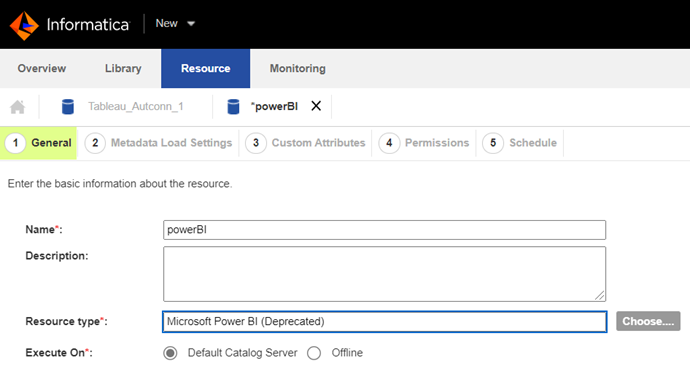Click the Choose... button
This screenshot has width=690, height=371.
tap(648, 321)
